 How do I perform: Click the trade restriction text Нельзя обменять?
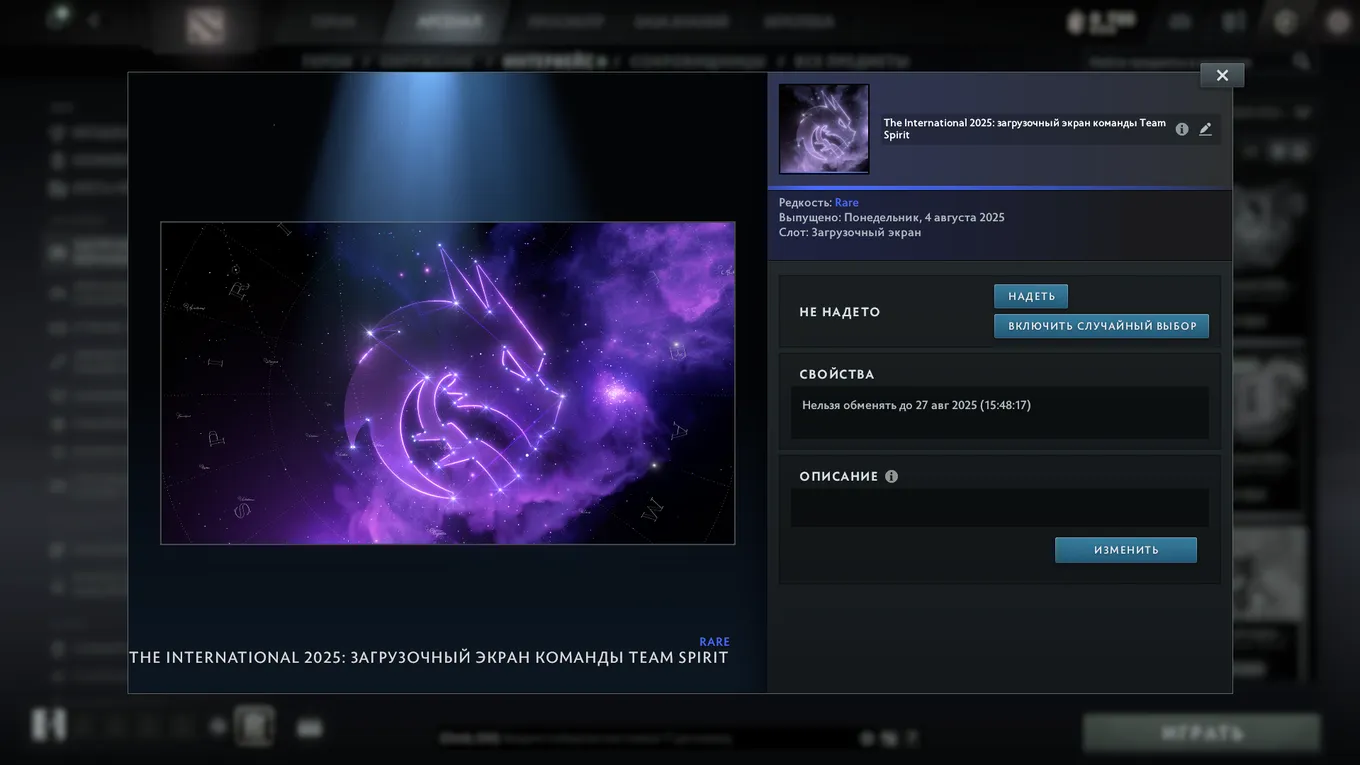click(x=916, y=406)
